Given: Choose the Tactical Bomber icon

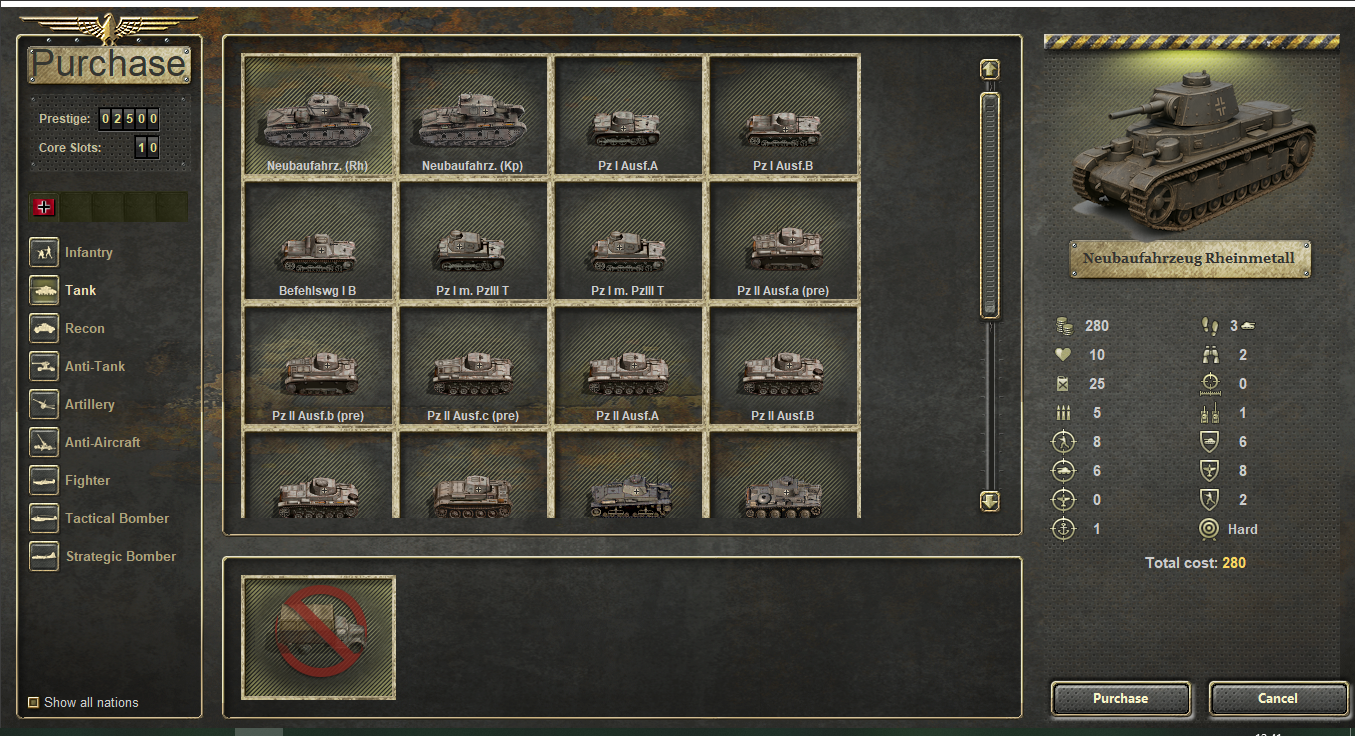Looking at the screenshot, I should point(44,518).
